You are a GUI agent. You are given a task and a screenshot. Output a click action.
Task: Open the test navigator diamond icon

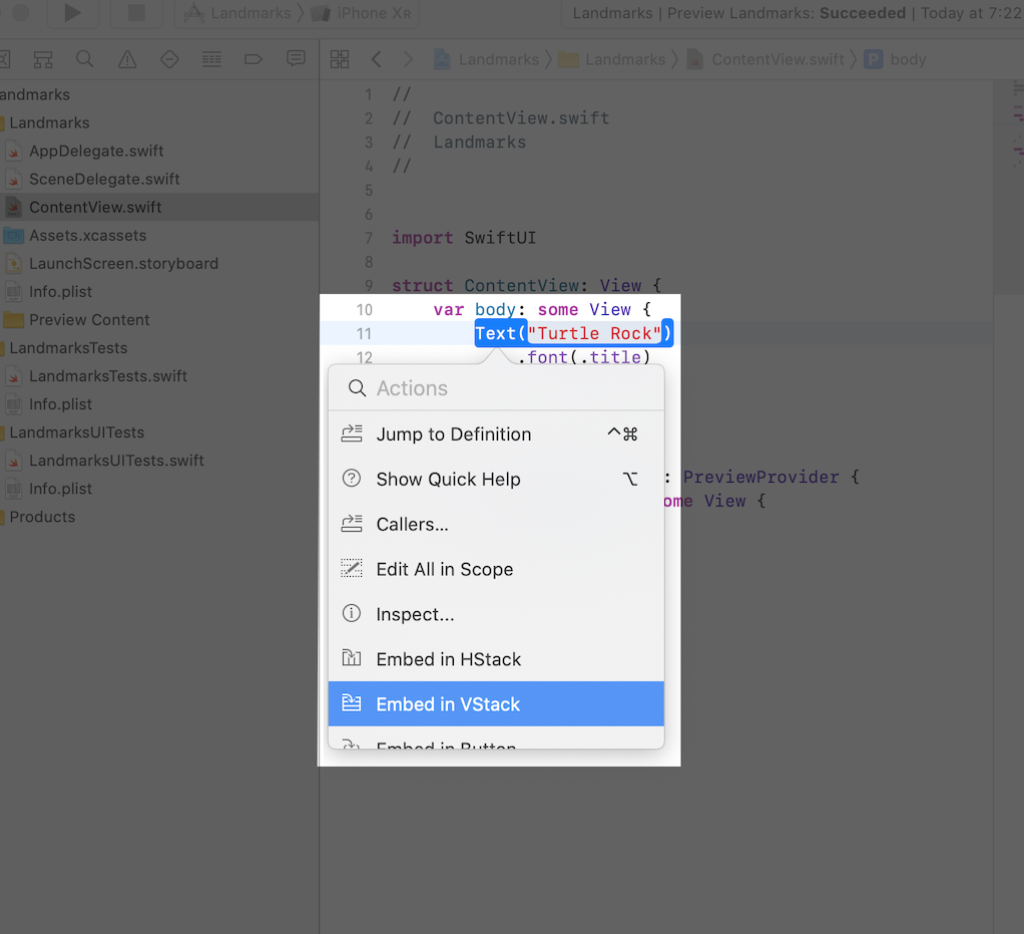(x=169, y=59)
